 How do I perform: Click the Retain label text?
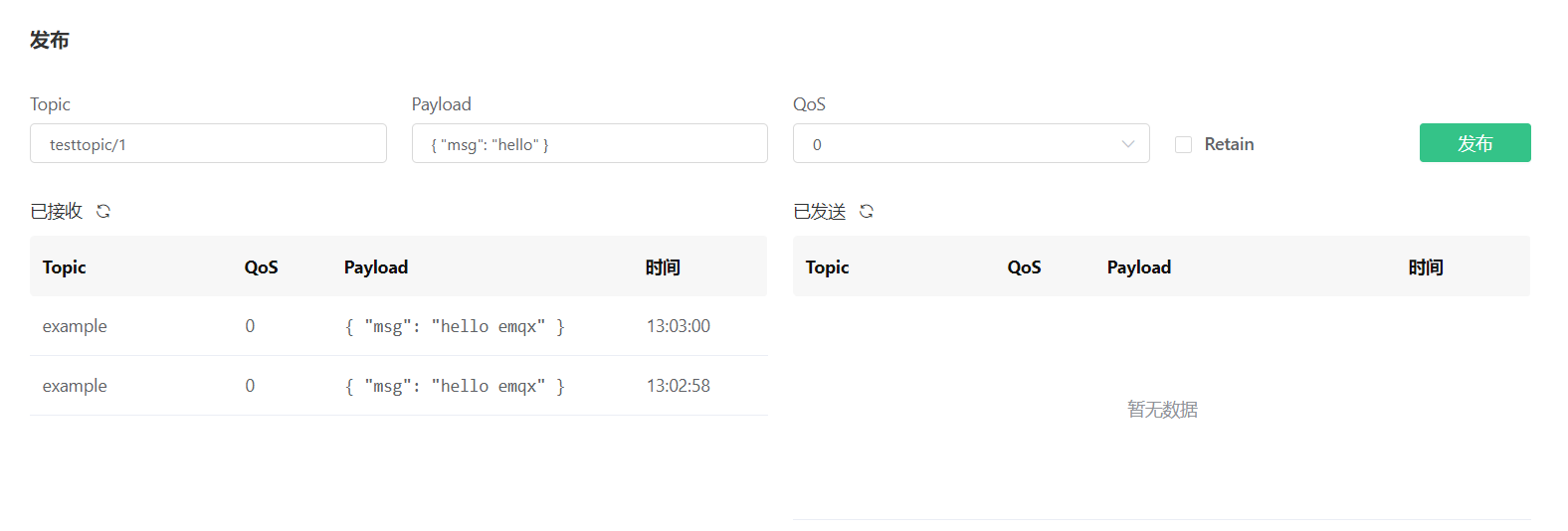click(1229, 144)
